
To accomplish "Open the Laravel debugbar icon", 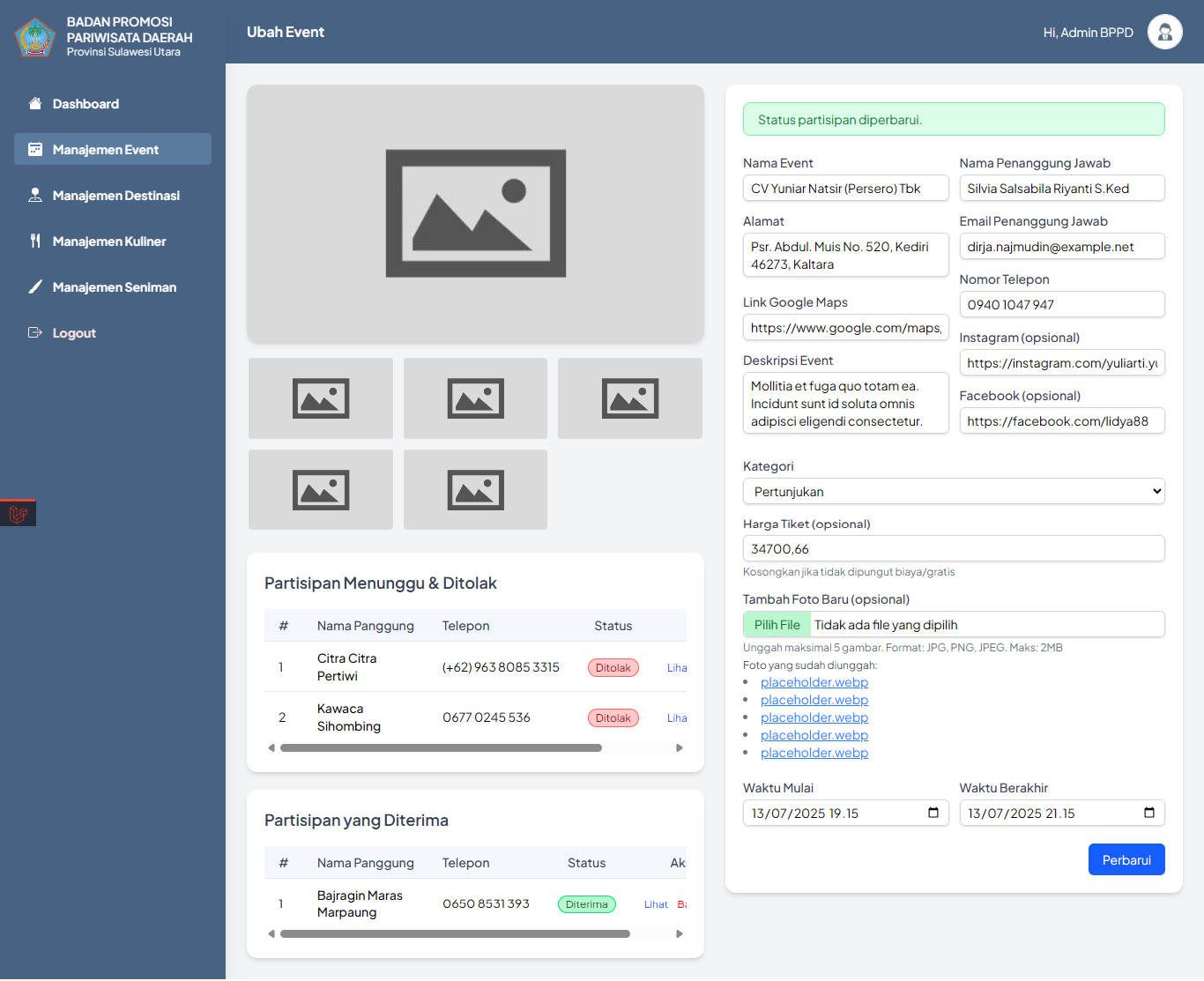I will tap(18, 513).
